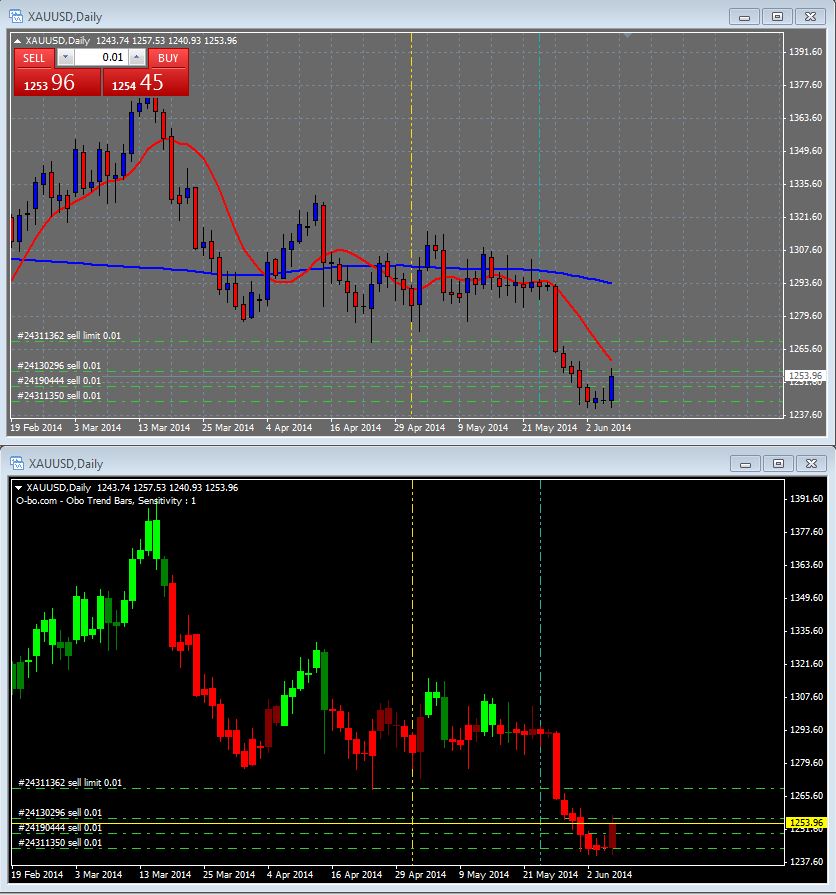Click the 1321.60 price level in top chart

(805, 216)
